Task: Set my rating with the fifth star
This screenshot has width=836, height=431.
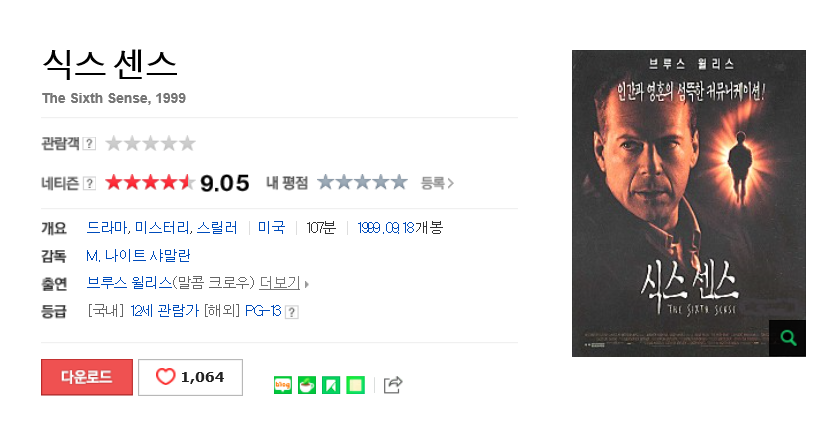Action: click(x=399, y=182)
